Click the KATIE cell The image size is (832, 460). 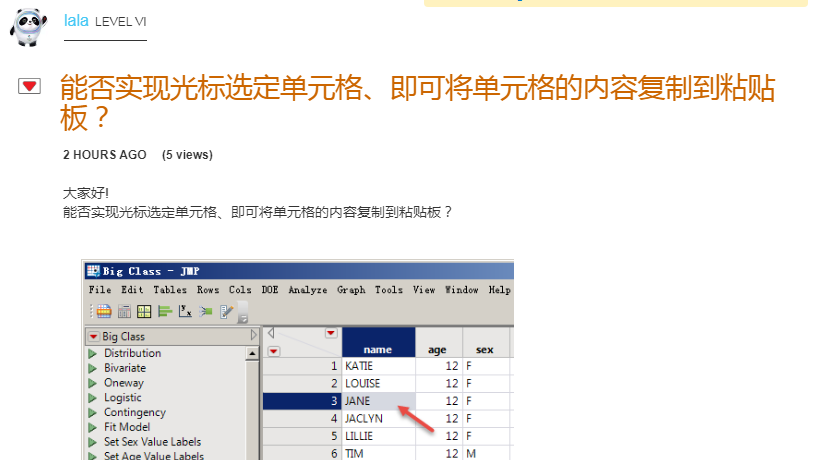point(379,366)
